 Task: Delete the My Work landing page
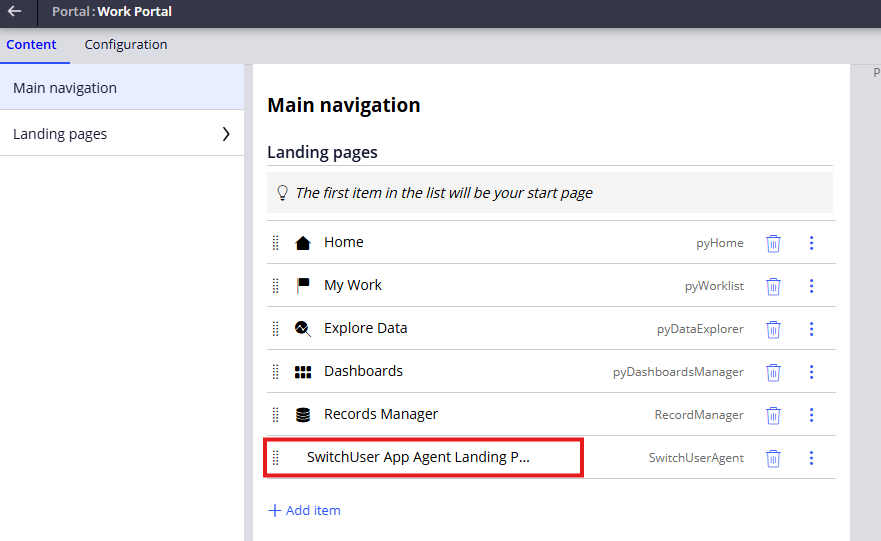[x=773, y=286]
